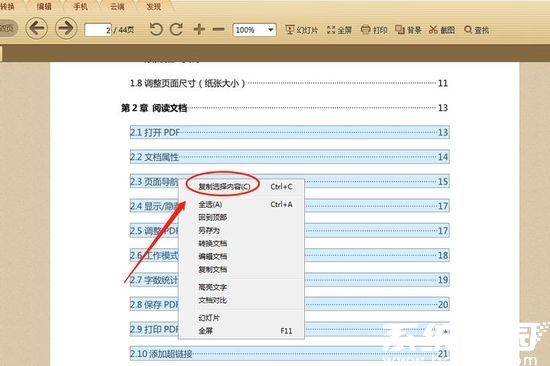This screenshot has height=366, width=550.
Task: Go to the previous page with back arrow
Action: click(36, 28)
